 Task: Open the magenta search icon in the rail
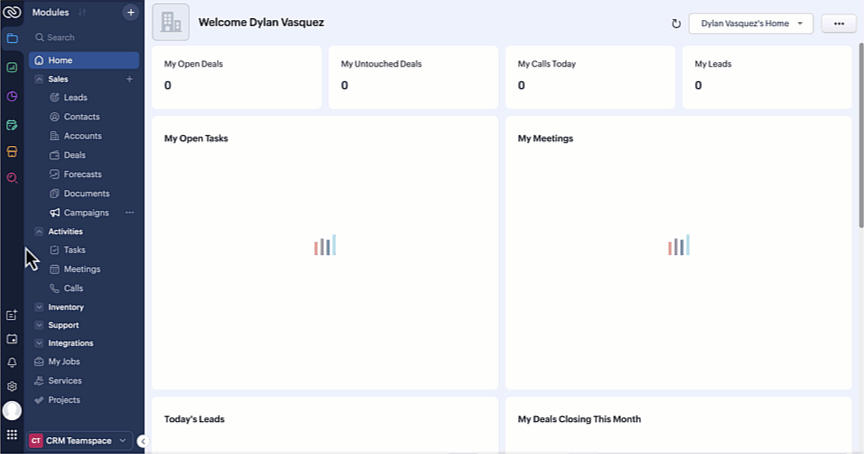(x=12, y=178)
